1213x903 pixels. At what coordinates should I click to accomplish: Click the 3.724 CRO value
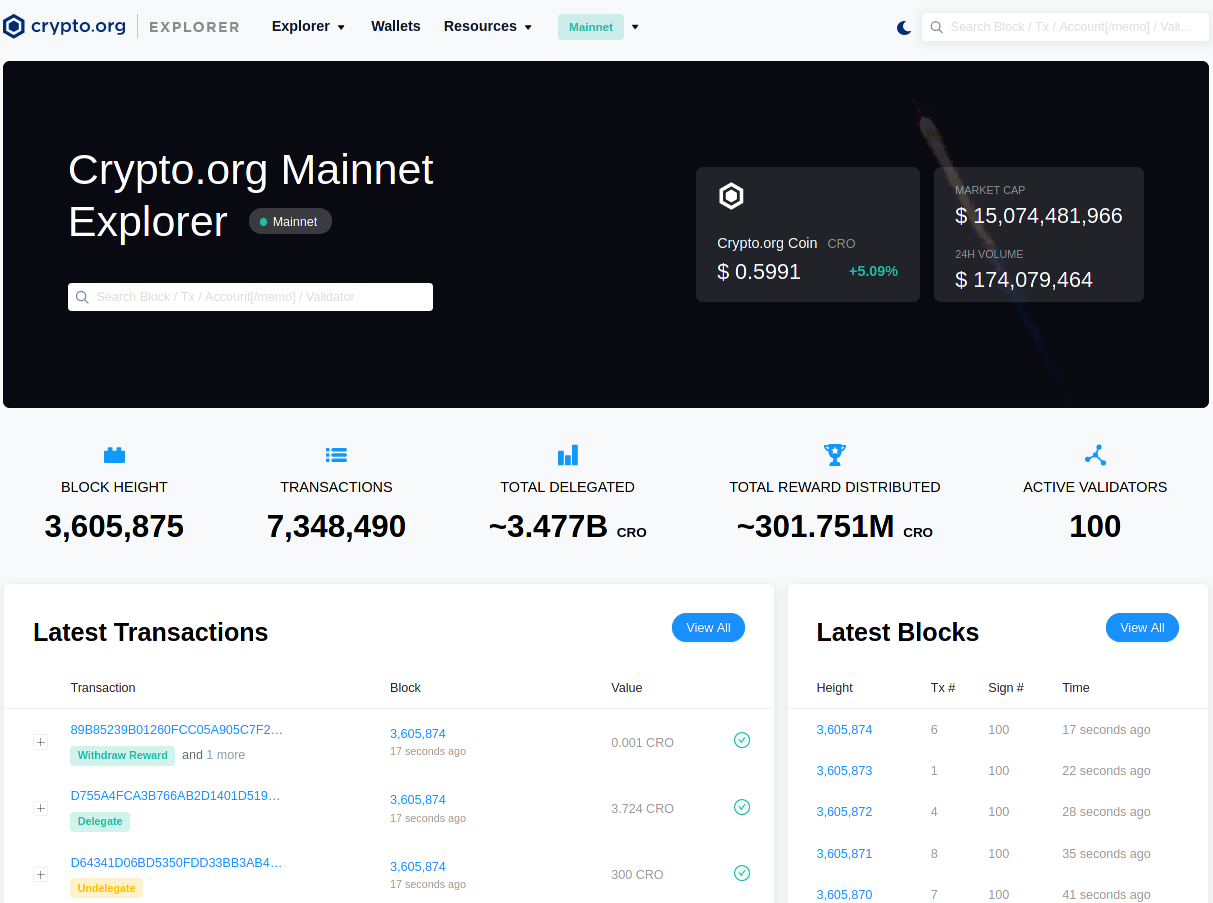(642, 809)
